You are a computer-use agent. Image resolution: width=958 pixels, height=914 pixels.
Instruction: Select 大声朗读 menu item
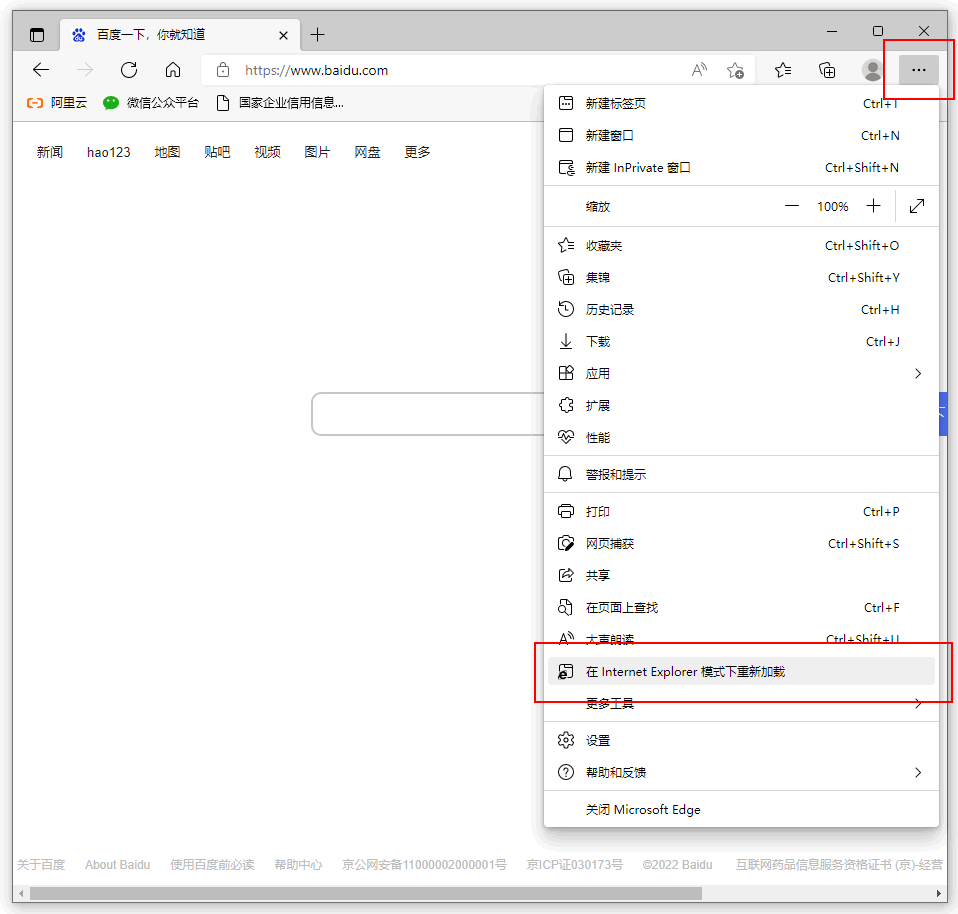point(741,638)
